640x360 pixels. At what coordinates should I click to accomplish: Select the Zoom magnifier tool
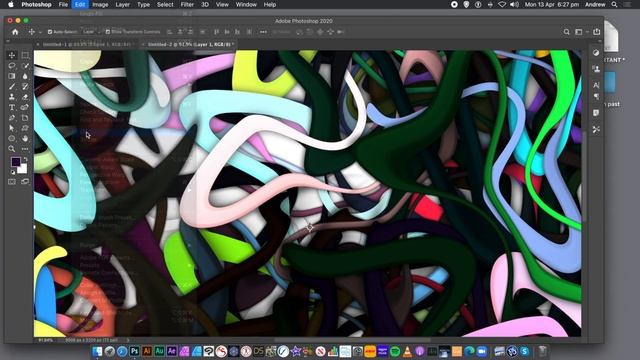(12, 149)
